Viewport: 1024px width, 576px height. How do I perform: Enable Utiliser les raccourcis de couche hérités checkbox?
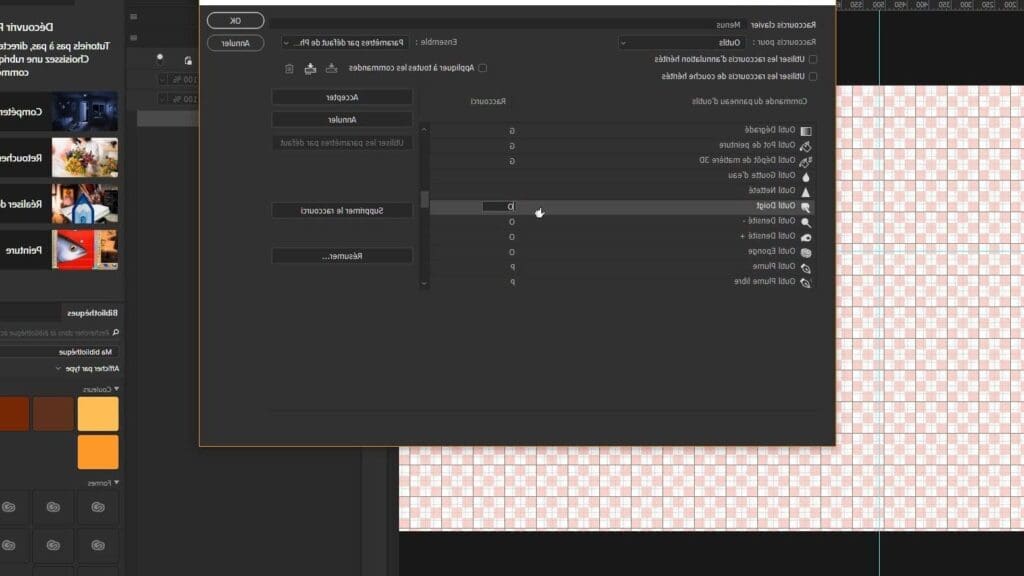click(x=813, y=76)
